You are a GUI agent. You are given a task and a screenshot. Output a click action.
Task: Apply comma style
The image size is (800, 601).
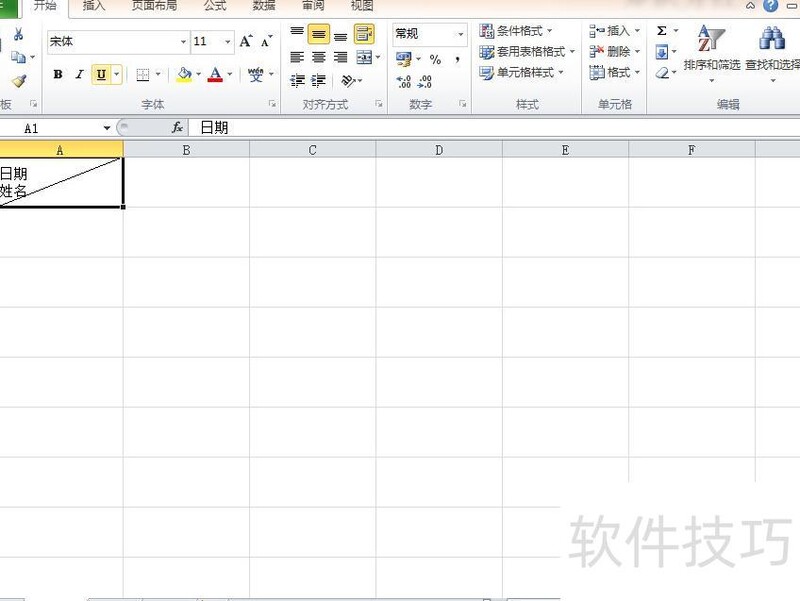[x=457, y=59]
